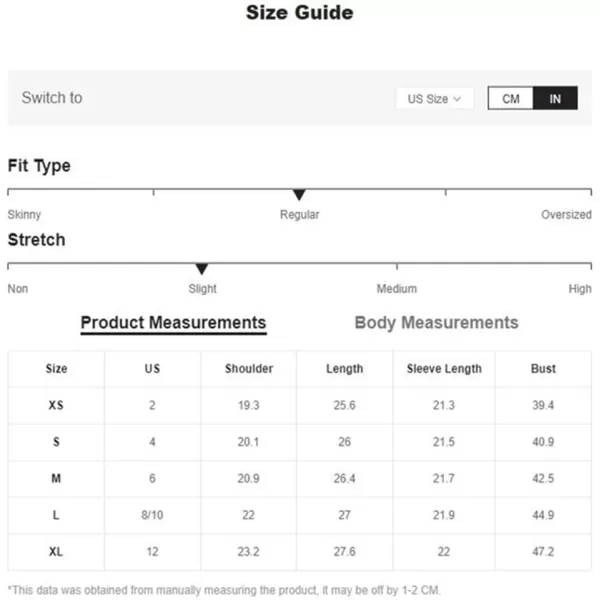
Task: Open the Body Measurements tab
Action: 436,323
